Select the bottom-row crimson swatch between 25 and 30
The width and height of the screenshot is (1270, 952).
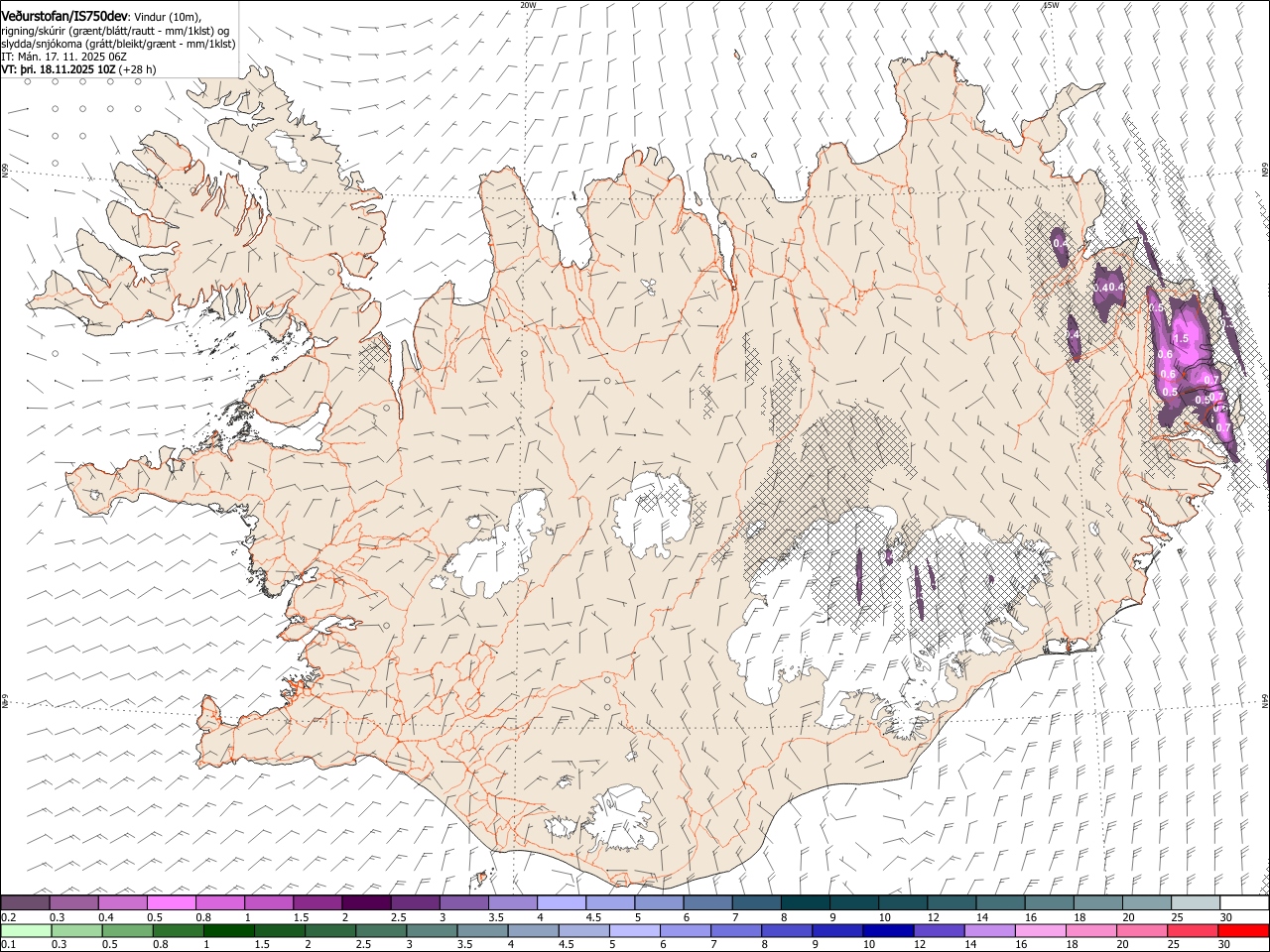1193,930
